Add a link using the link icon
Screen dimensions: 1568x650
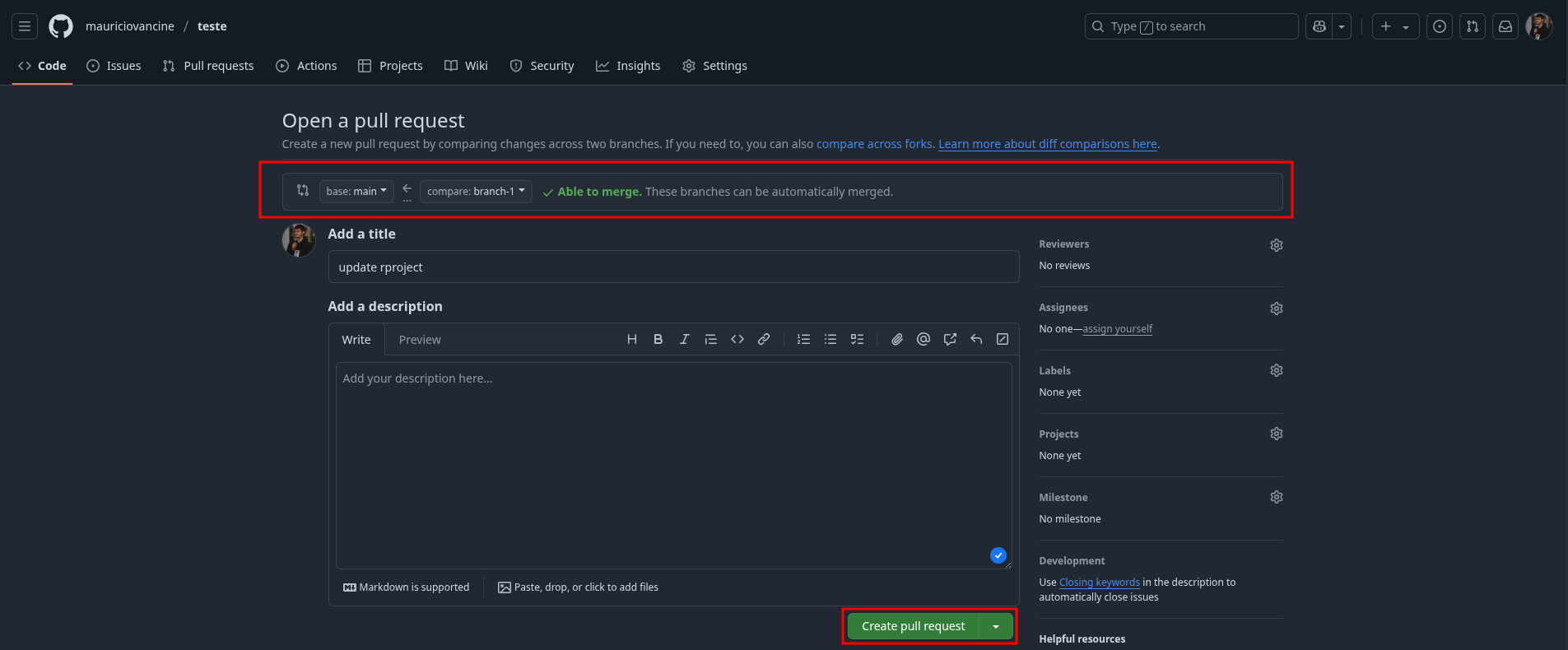pyautogui.click(x=764, y=339)
